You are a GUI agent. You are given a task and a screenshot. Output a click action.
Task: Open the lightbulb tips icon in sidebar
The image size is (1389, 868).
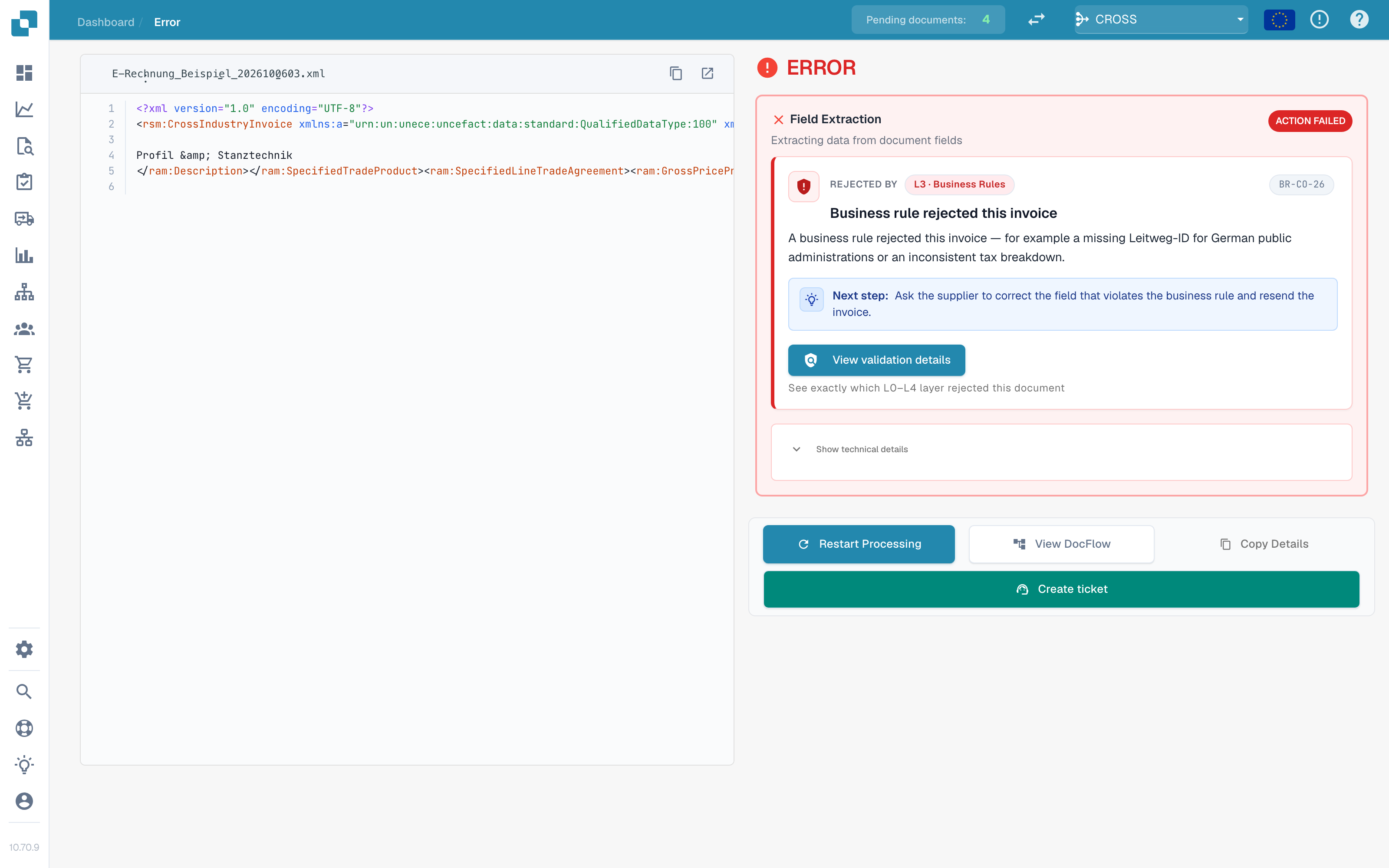coord(24,765)
